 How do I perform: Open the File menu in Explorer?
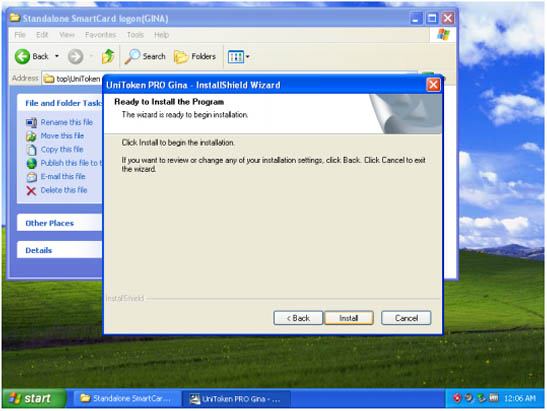(20, 35)
